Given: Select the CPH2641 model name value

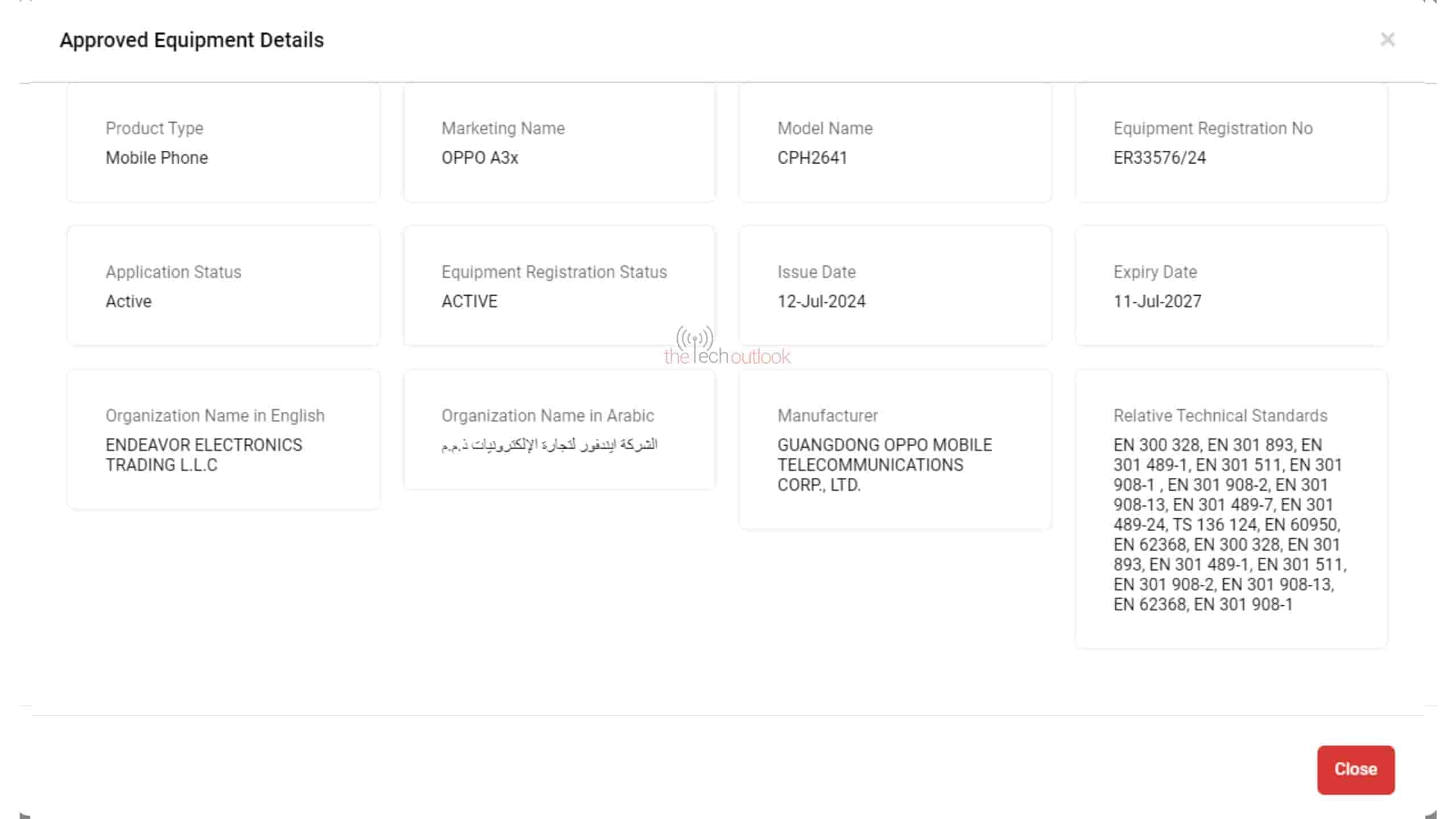Looking at the screenshot, I should click(x=812, y=158).
